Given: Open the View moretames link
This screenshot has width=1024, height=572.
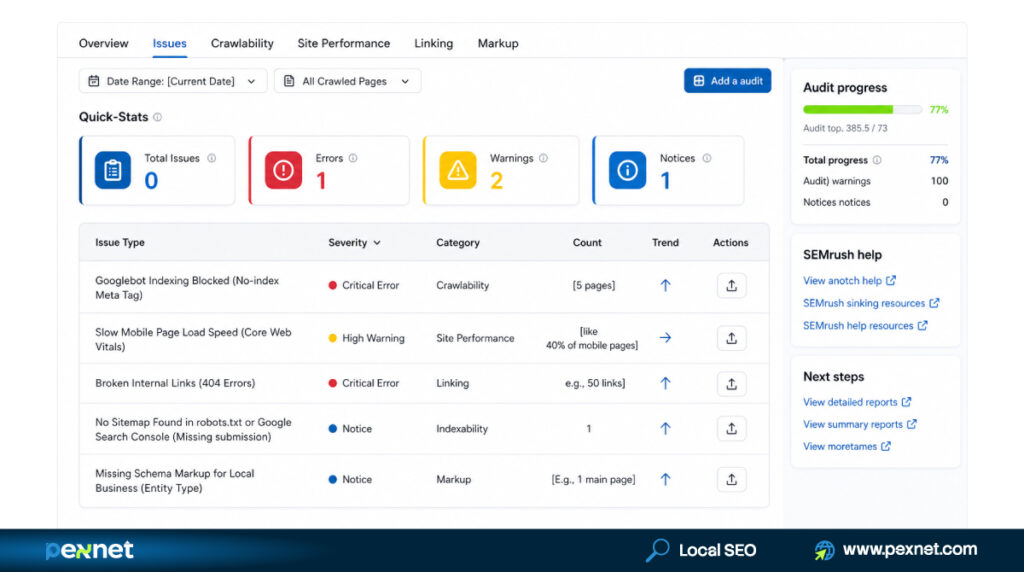Looking at the screenshot, I should (x=846, y=447).
